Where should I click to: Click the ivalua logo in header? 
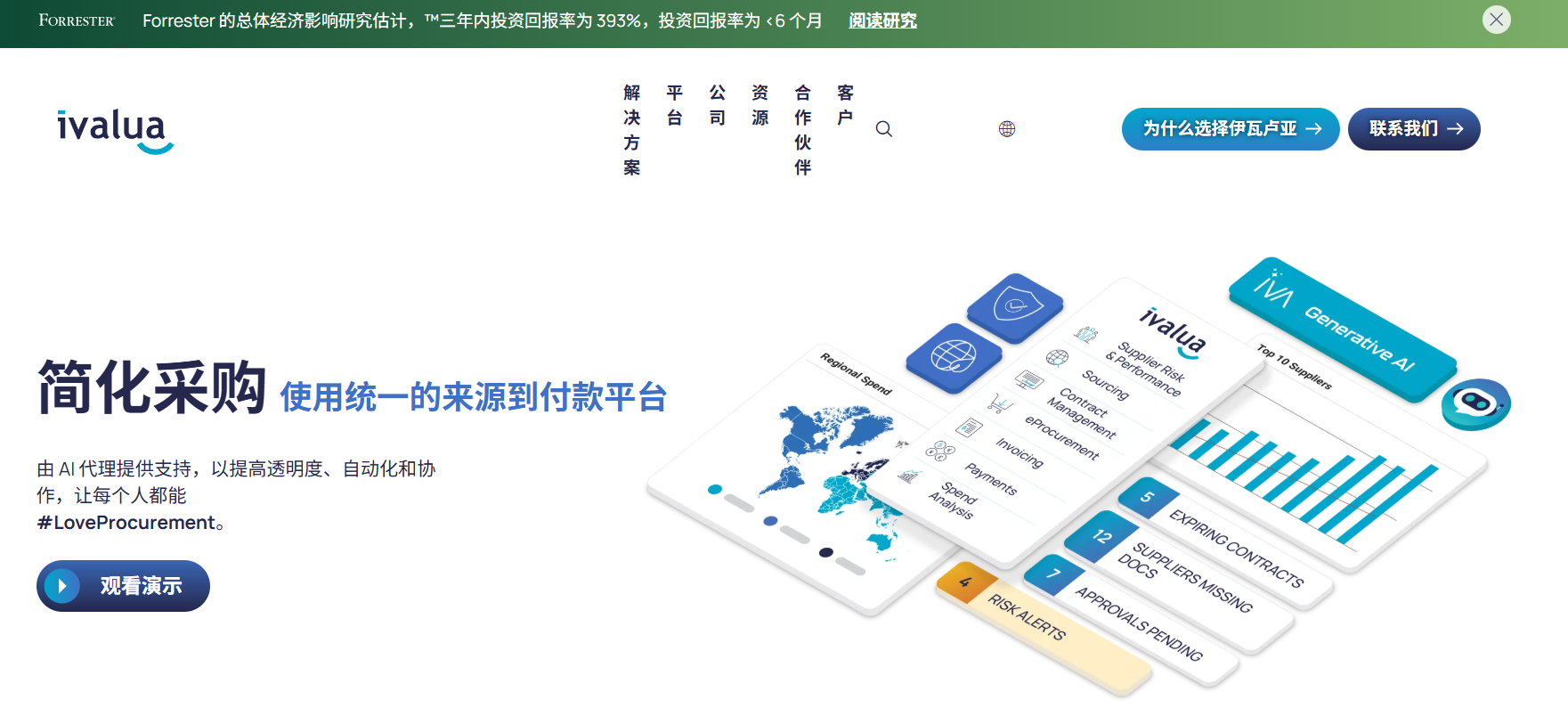(115, 130)
